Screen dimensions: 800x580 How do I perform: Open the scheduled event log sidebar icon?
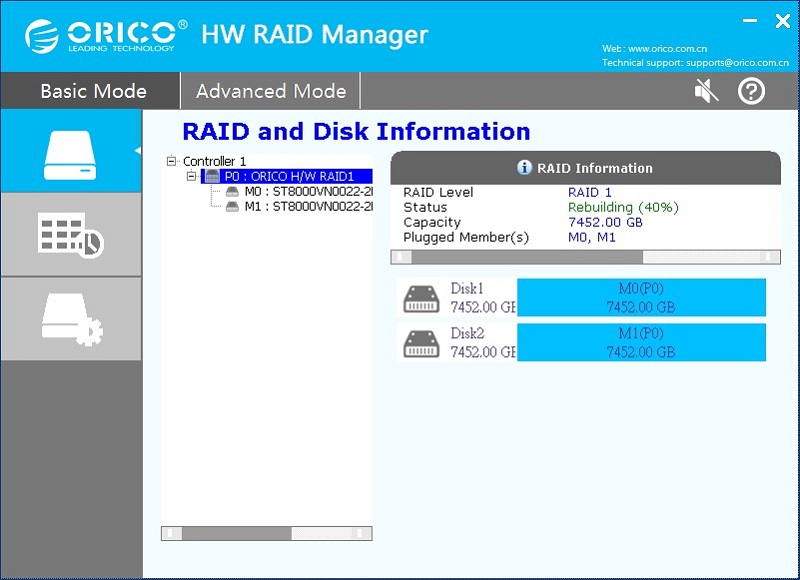[x=70, y=235]
